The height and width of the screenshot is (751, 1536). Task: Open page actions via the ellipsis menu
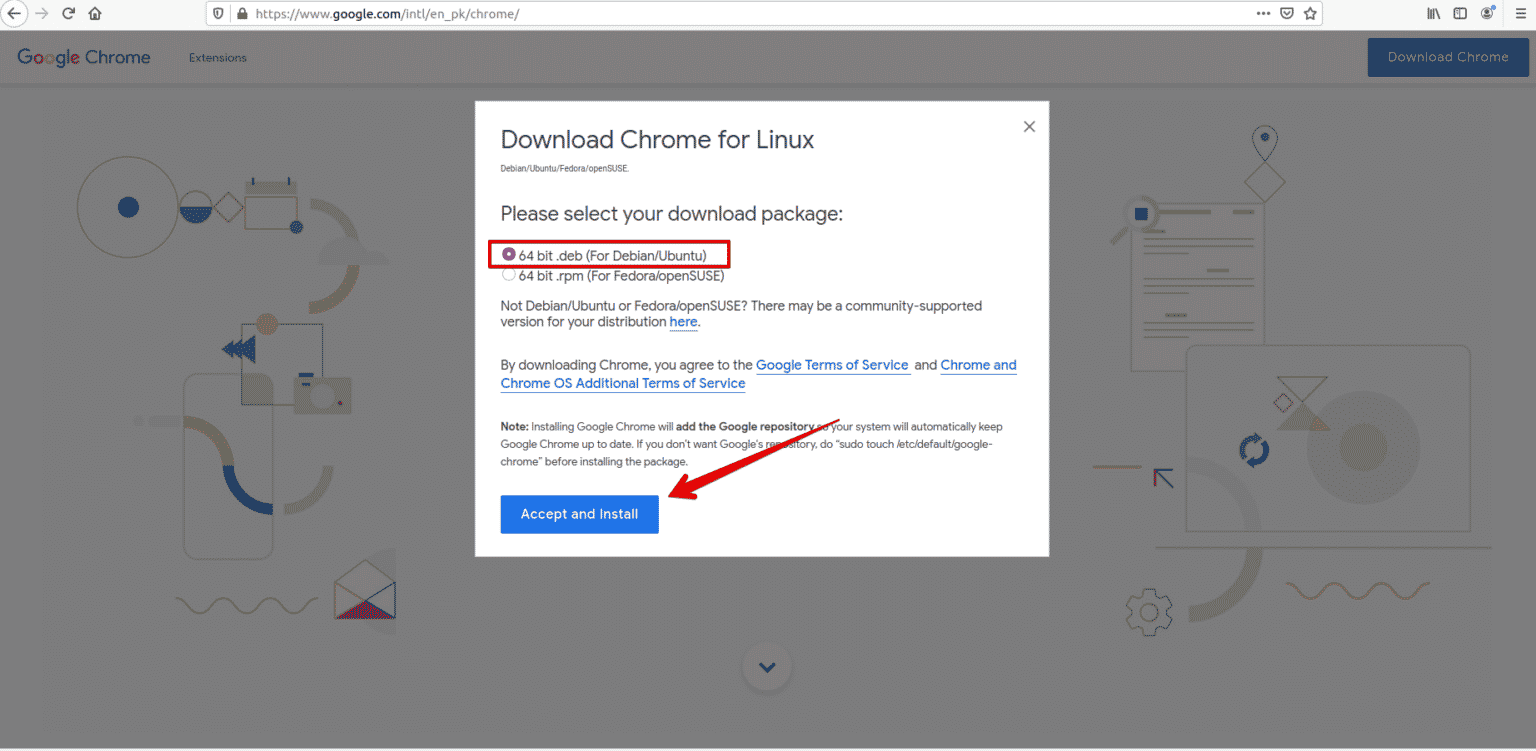pyautogui.click(x=1262, y=13)
